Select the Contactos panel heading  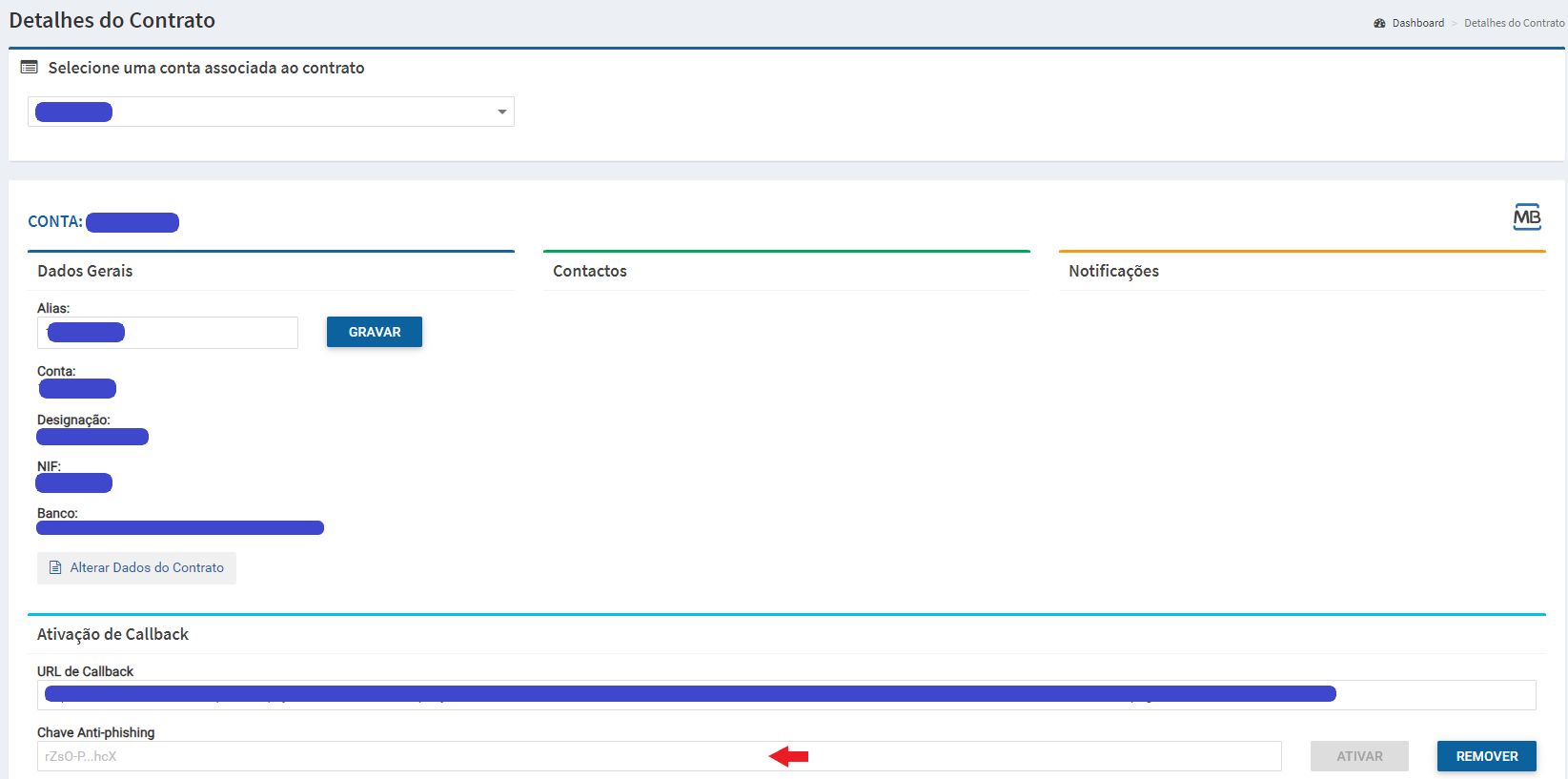pyautogui.click(x=590, y=271)
